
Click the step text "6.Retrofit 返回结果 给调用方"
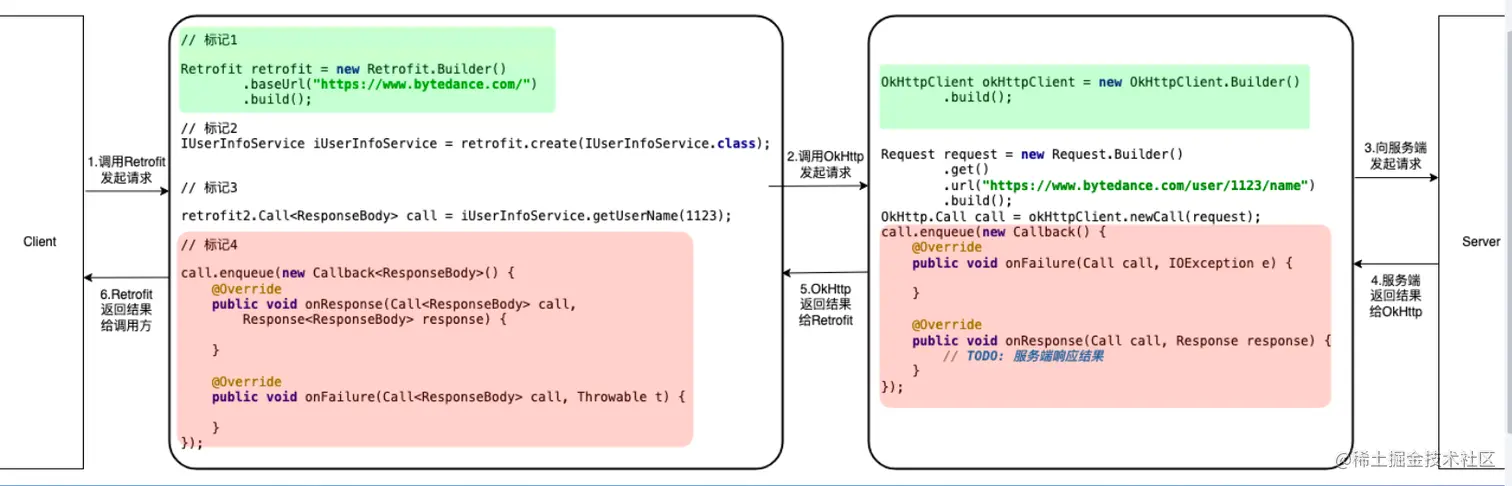tap(126, 310)
